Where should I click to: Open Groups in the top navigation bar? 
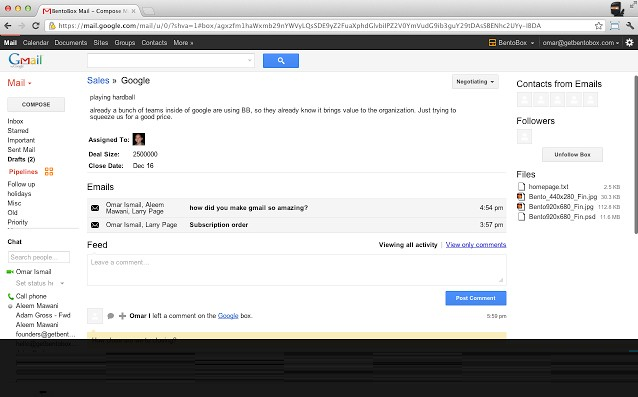click(125, 43)
